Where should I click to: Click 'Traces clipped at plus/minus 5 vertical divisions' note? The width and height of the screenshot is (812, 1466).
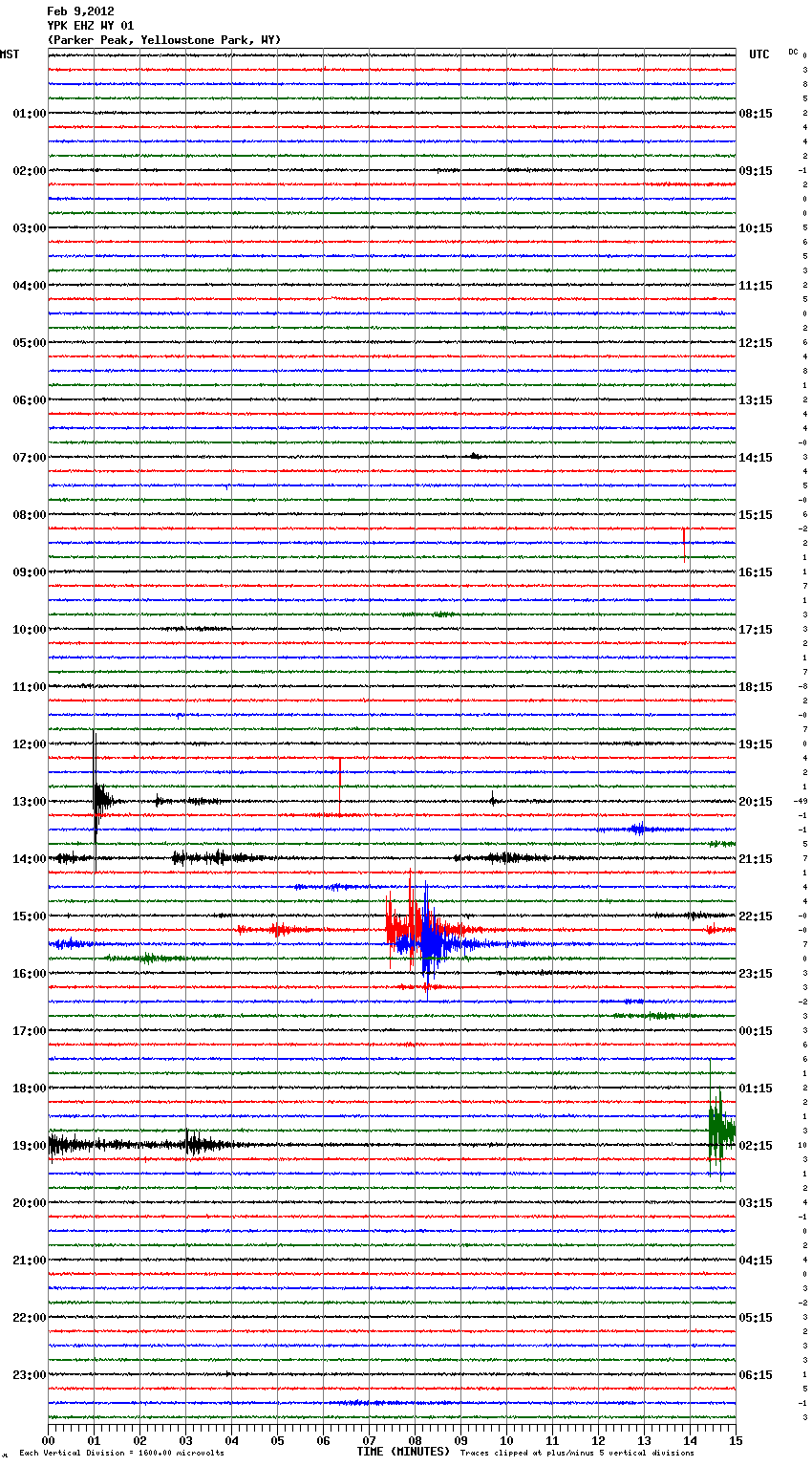pyautogui.click(x=577, y=1454)
